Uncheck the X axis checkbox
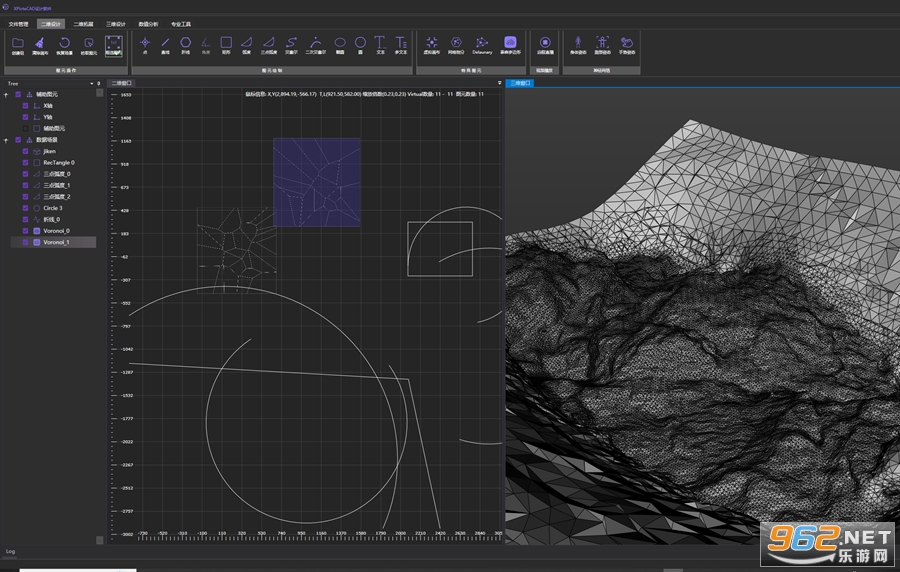This screenshot has width=900, height=572. (x=25, y=106)
